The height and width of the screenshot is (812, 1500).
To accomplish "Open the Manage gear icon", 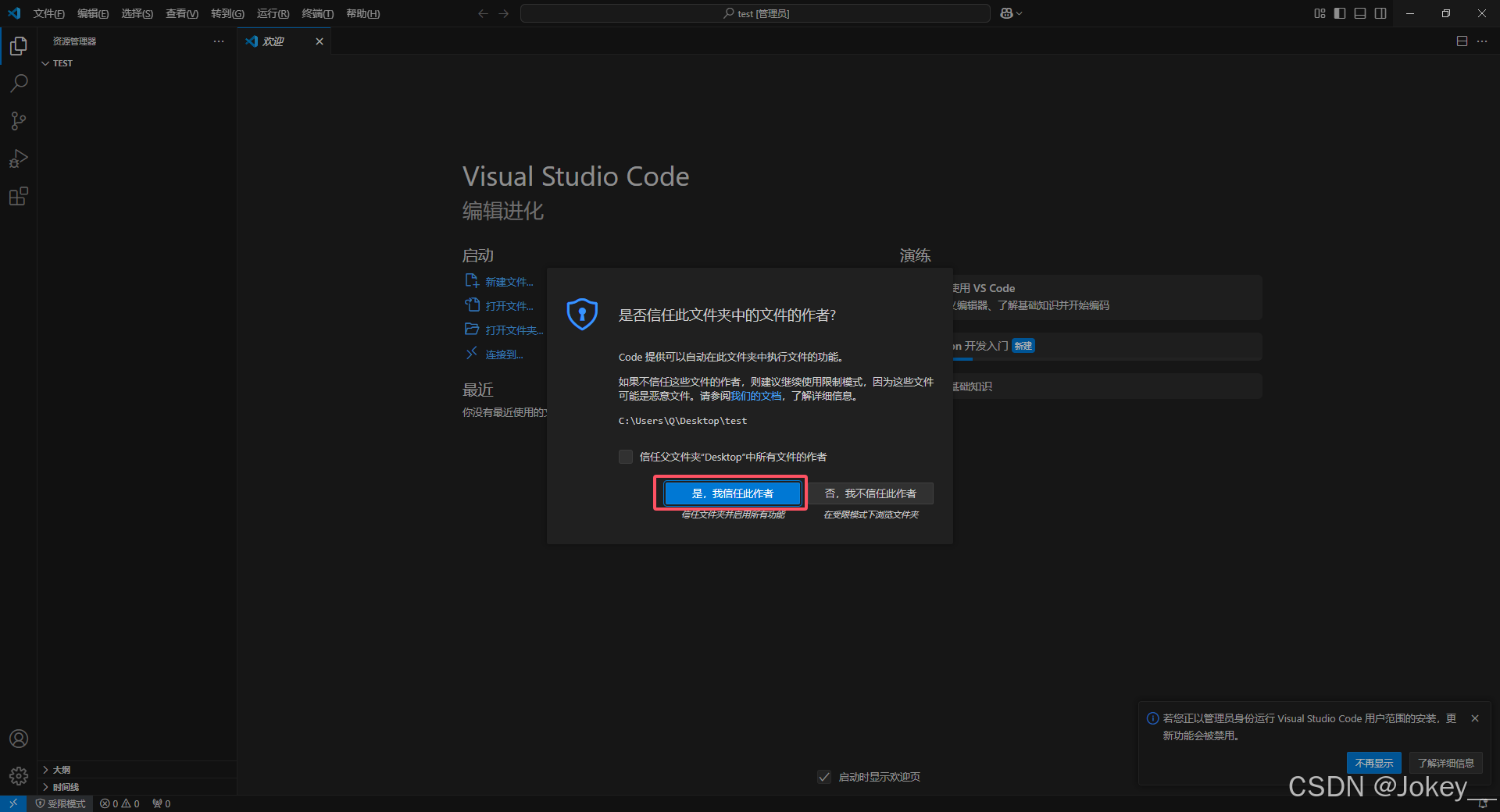I will click(19, 776).
